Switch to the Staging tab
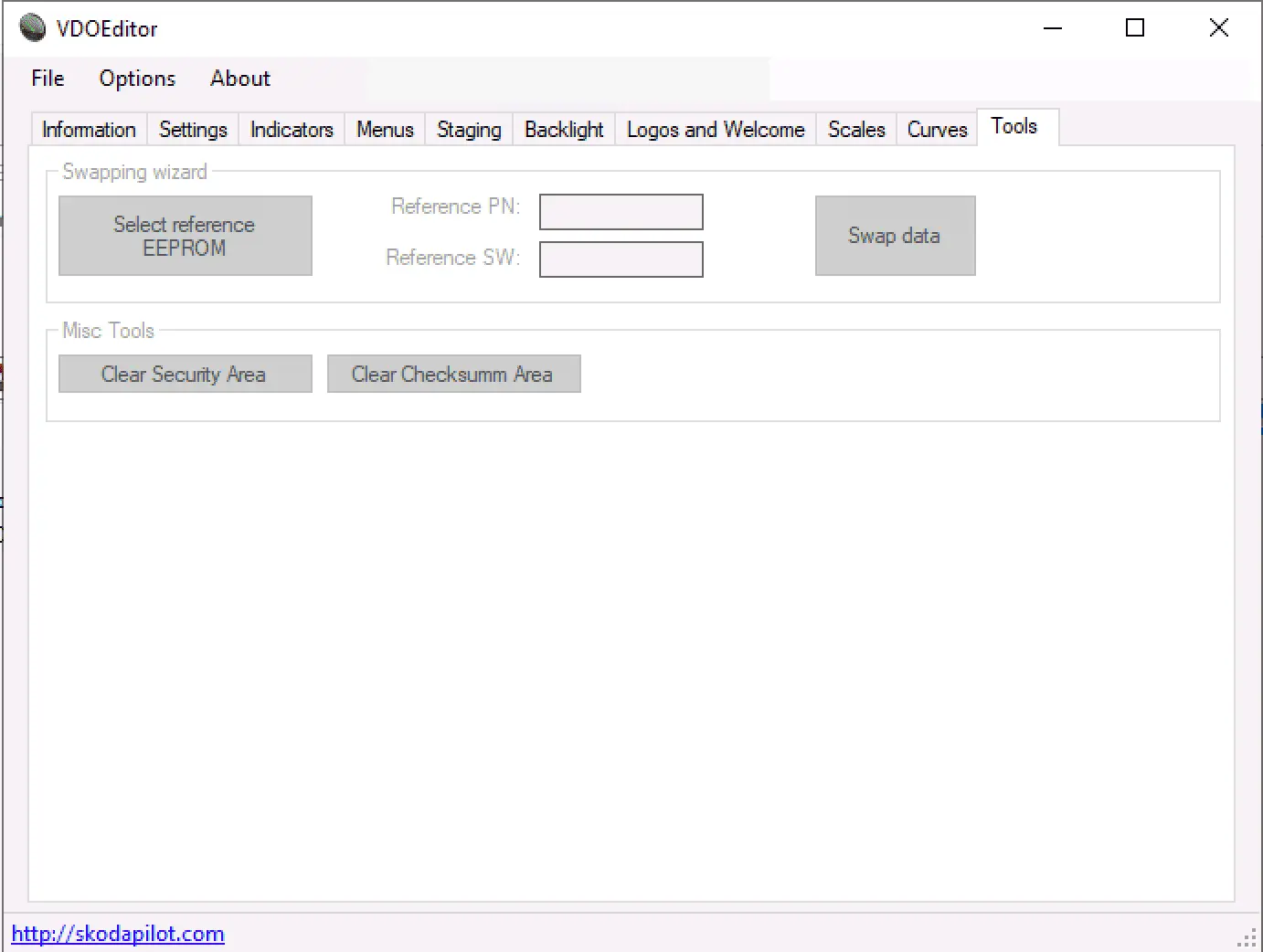 coord(469,130)
